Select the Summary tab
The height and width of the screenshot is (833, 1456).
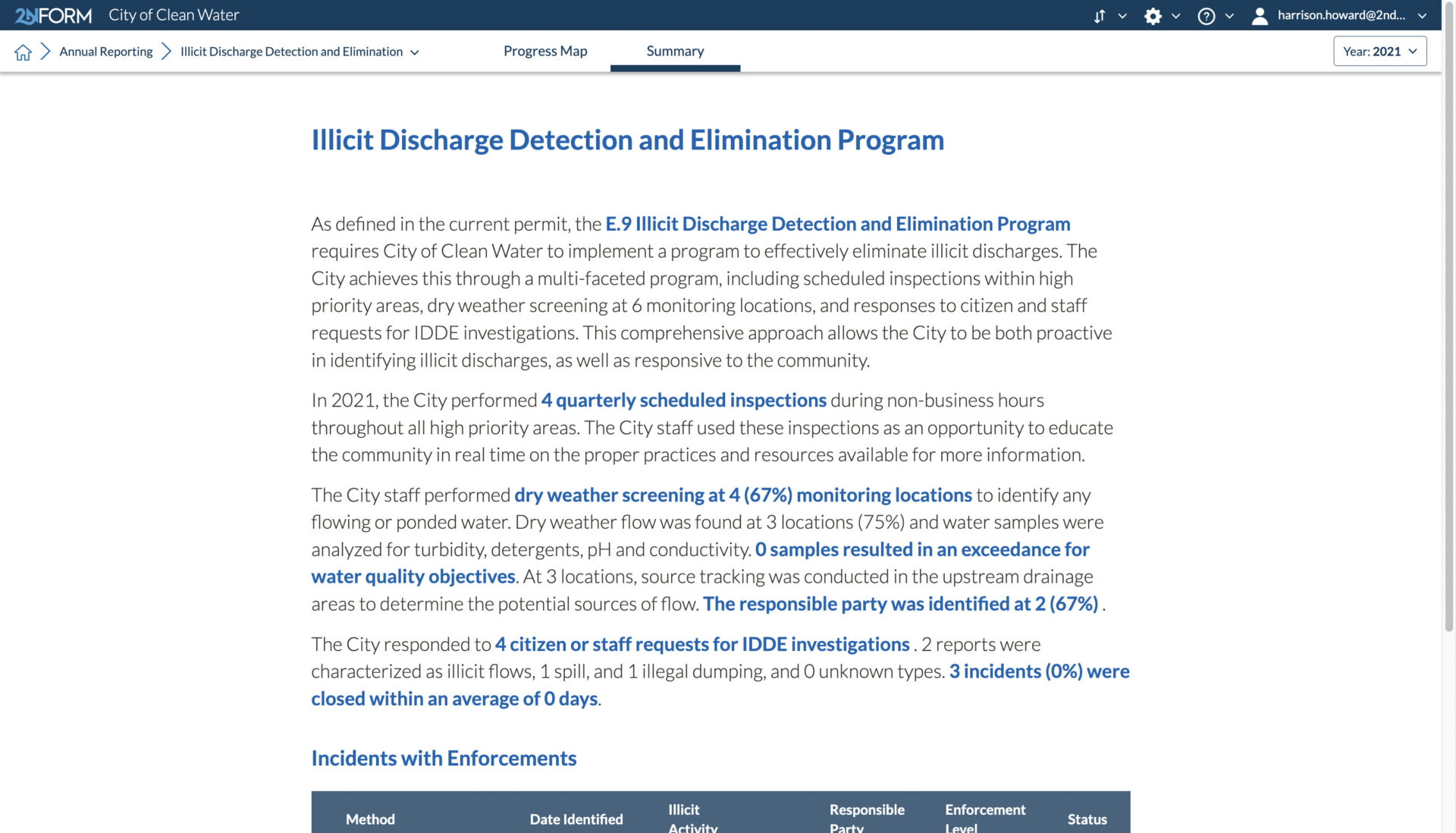point(675,51)
